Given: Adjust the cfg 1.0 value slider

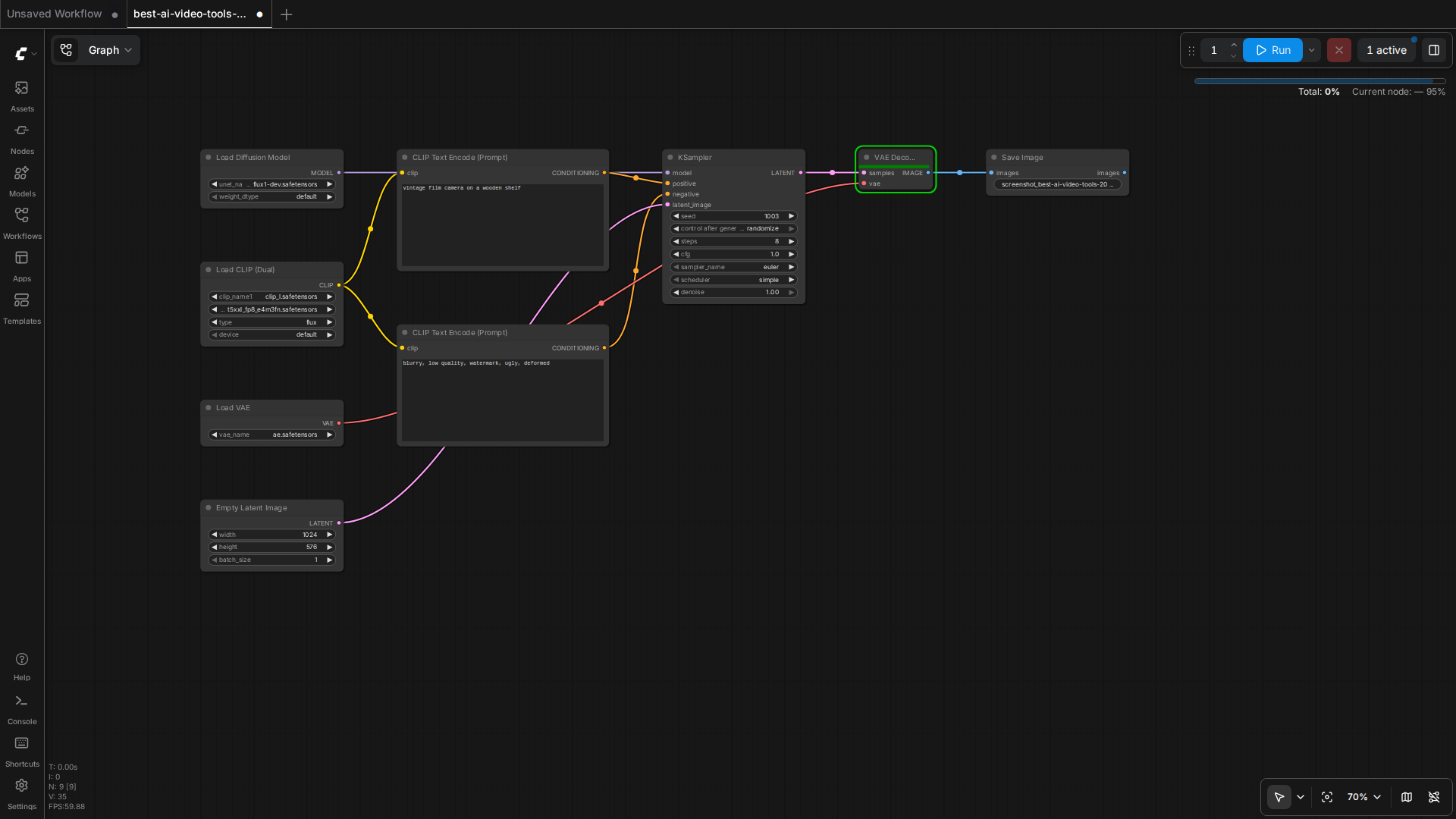Looking at the screenshot, I should point(733,254).
